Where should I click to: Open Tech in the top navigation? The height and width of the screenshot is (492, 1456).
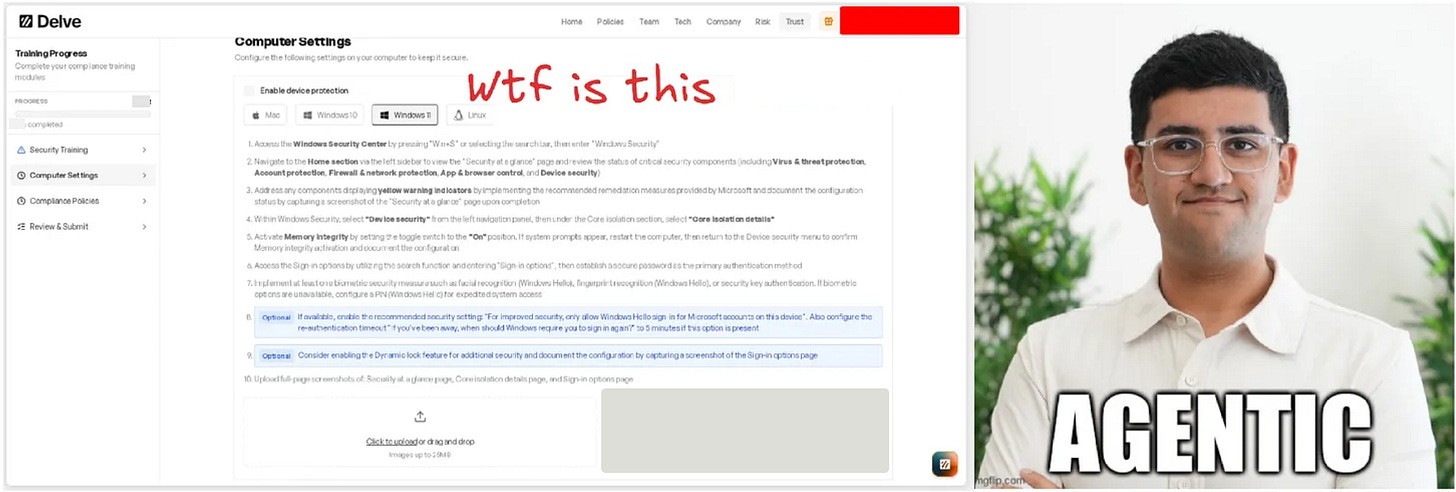682,21
